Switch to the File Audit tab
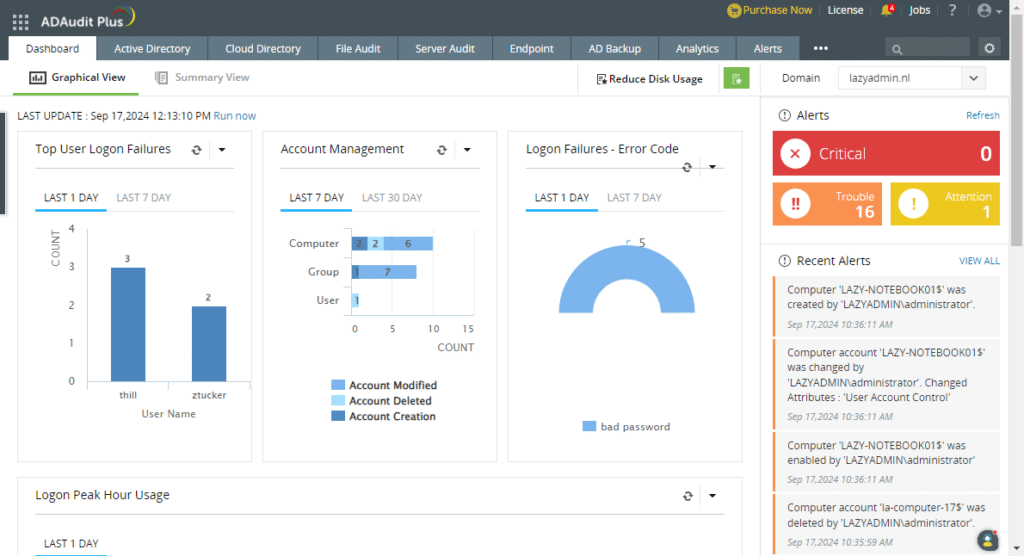 click(358, 48)
